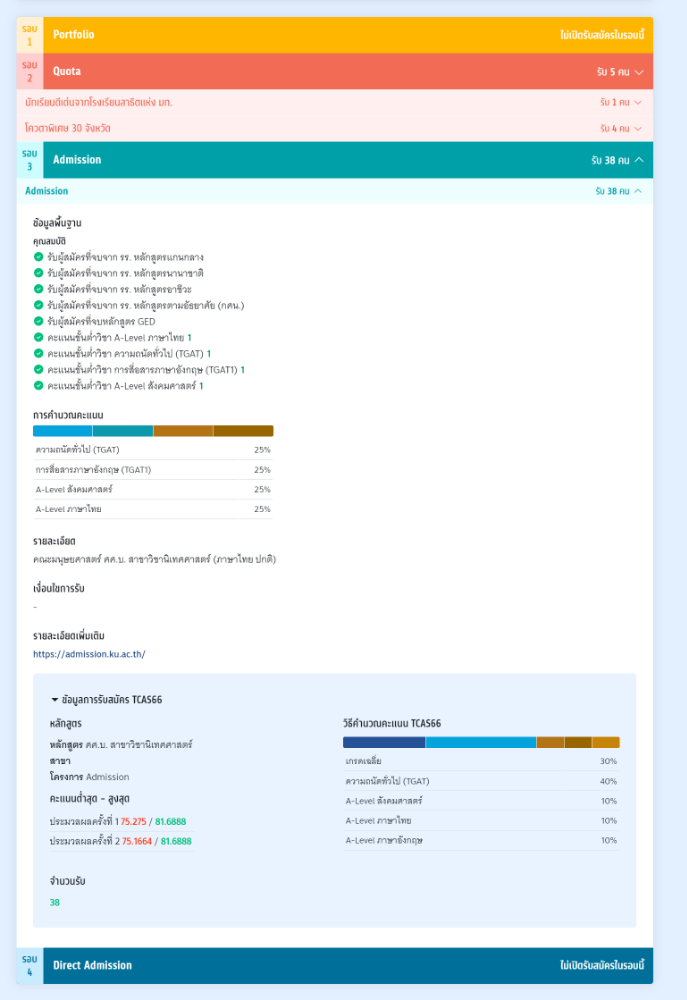This screenshot has width=687, height=1000.
Task: Open the admission.ku.ac.th link
Action: tap(89, 654)
